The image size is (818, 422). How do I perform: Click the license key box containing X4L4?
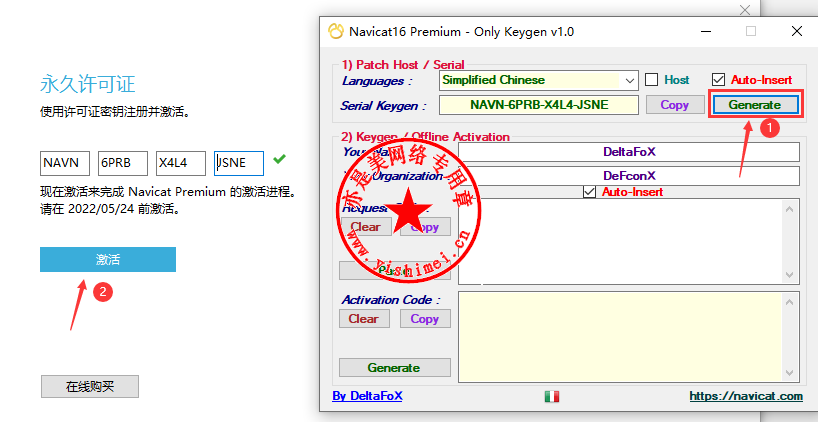point(181,163)
